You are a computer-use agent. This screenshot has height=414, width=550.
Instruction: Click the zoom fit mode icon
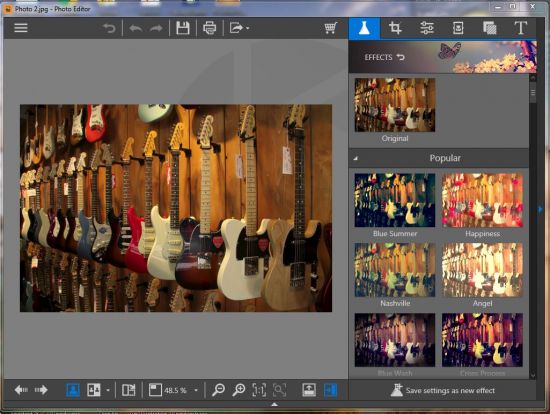tap(155, 390)
